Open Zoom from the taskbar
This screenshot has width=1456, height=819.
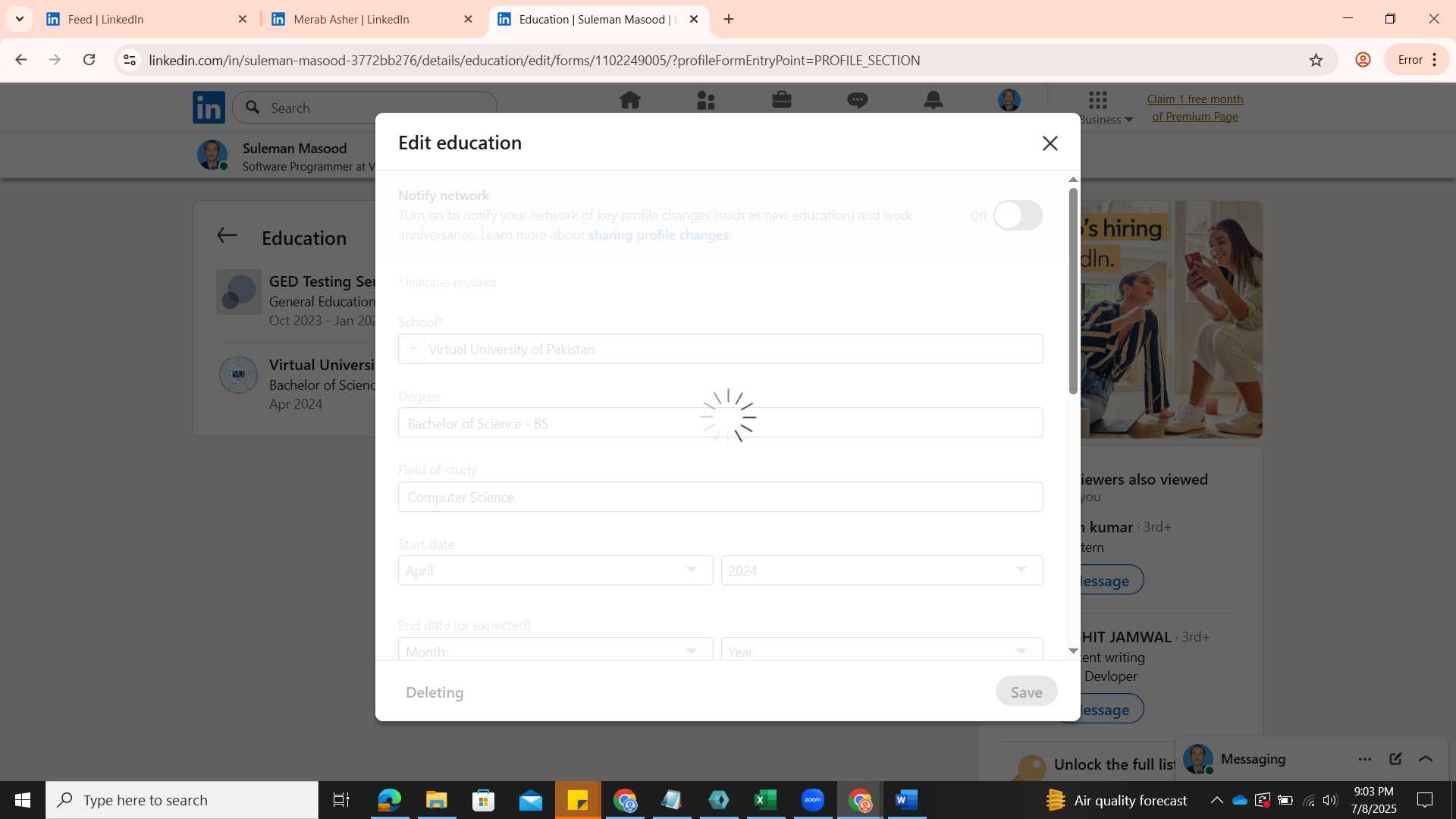point(813,800)
